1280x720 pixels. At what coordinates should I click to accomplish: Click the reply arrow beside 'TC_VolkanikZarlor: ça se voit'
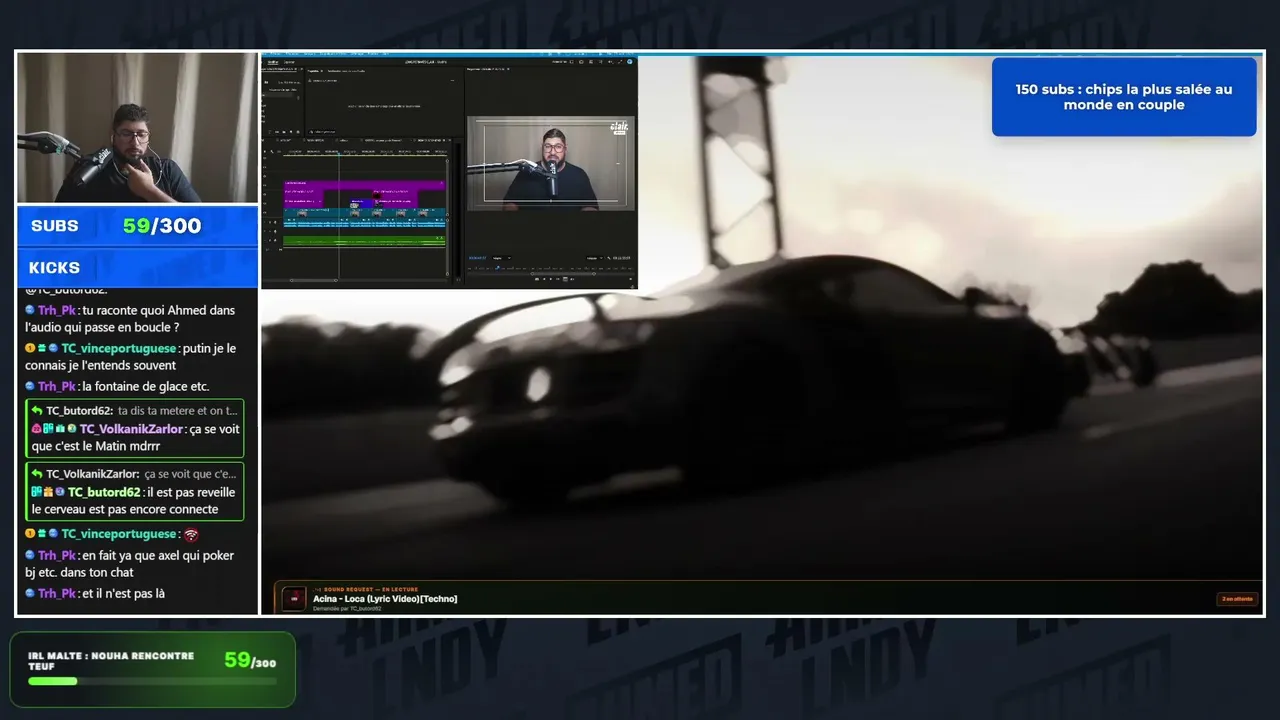tap(36, 474)
